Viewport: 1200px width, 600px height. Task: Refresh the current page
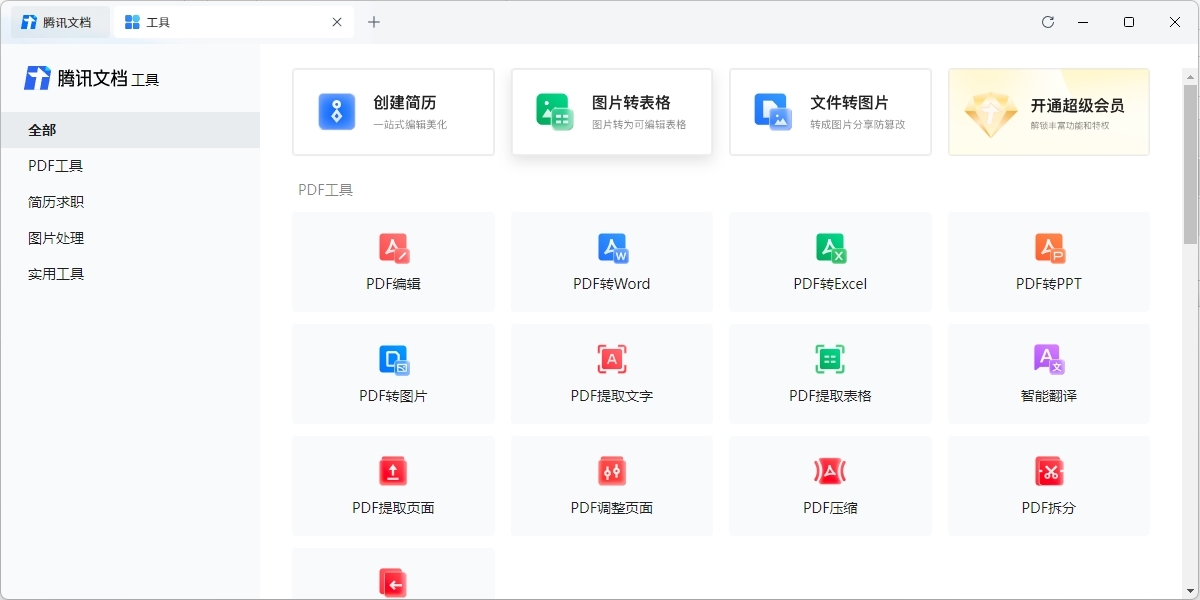[x=1047, y=21]
